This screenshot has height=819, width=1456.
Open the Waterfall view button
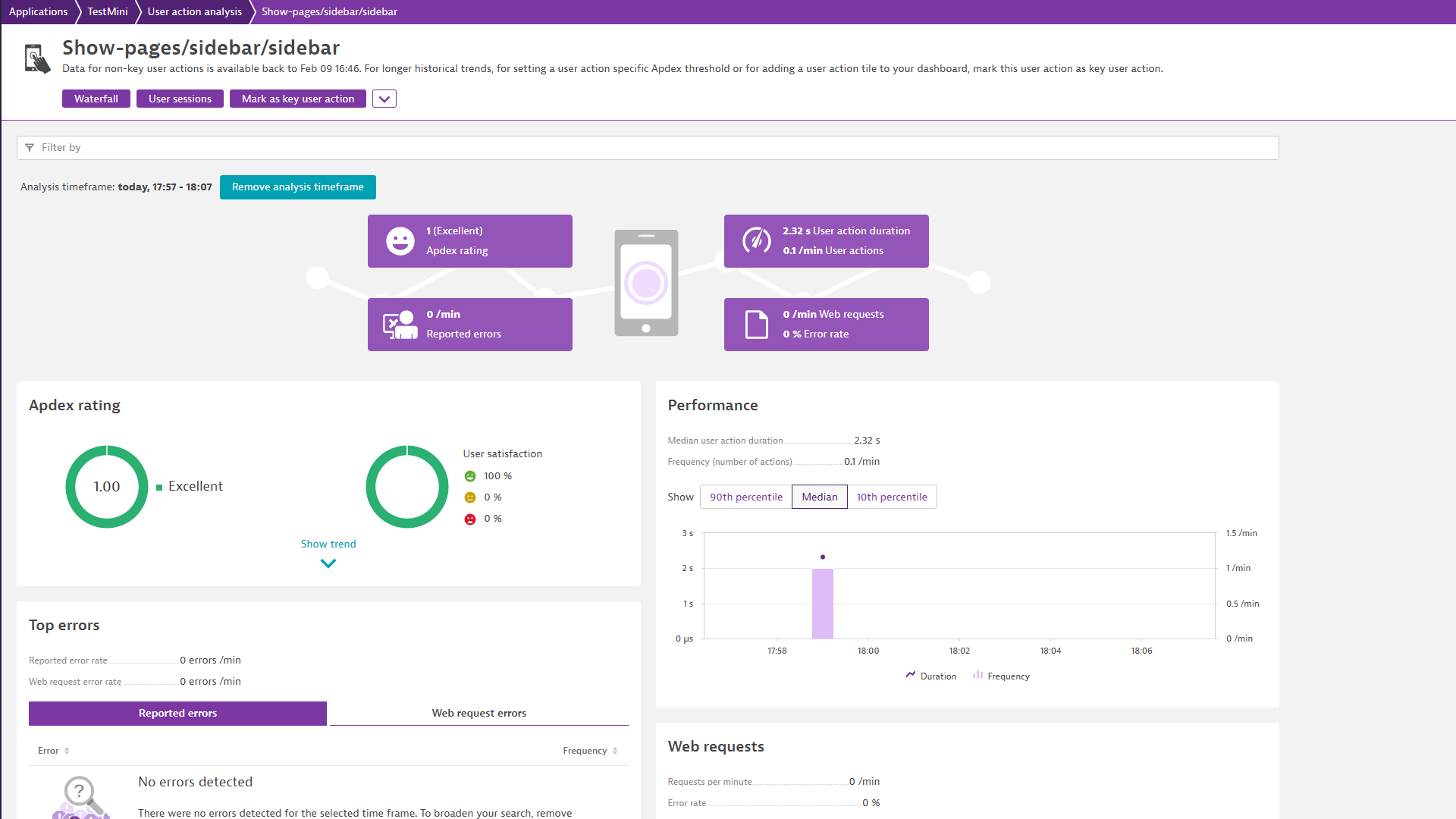tap(96, 99)
